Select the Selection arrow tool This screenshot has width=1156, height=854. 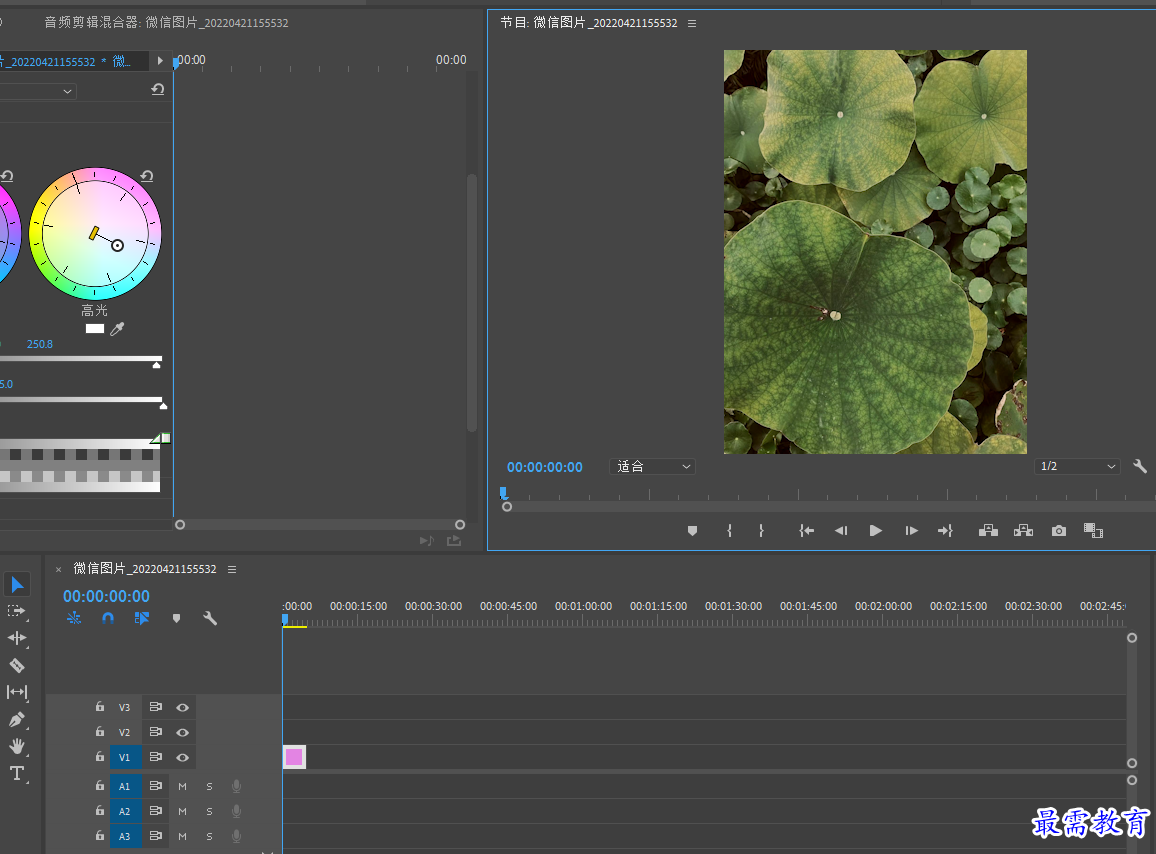coord(17,585)
